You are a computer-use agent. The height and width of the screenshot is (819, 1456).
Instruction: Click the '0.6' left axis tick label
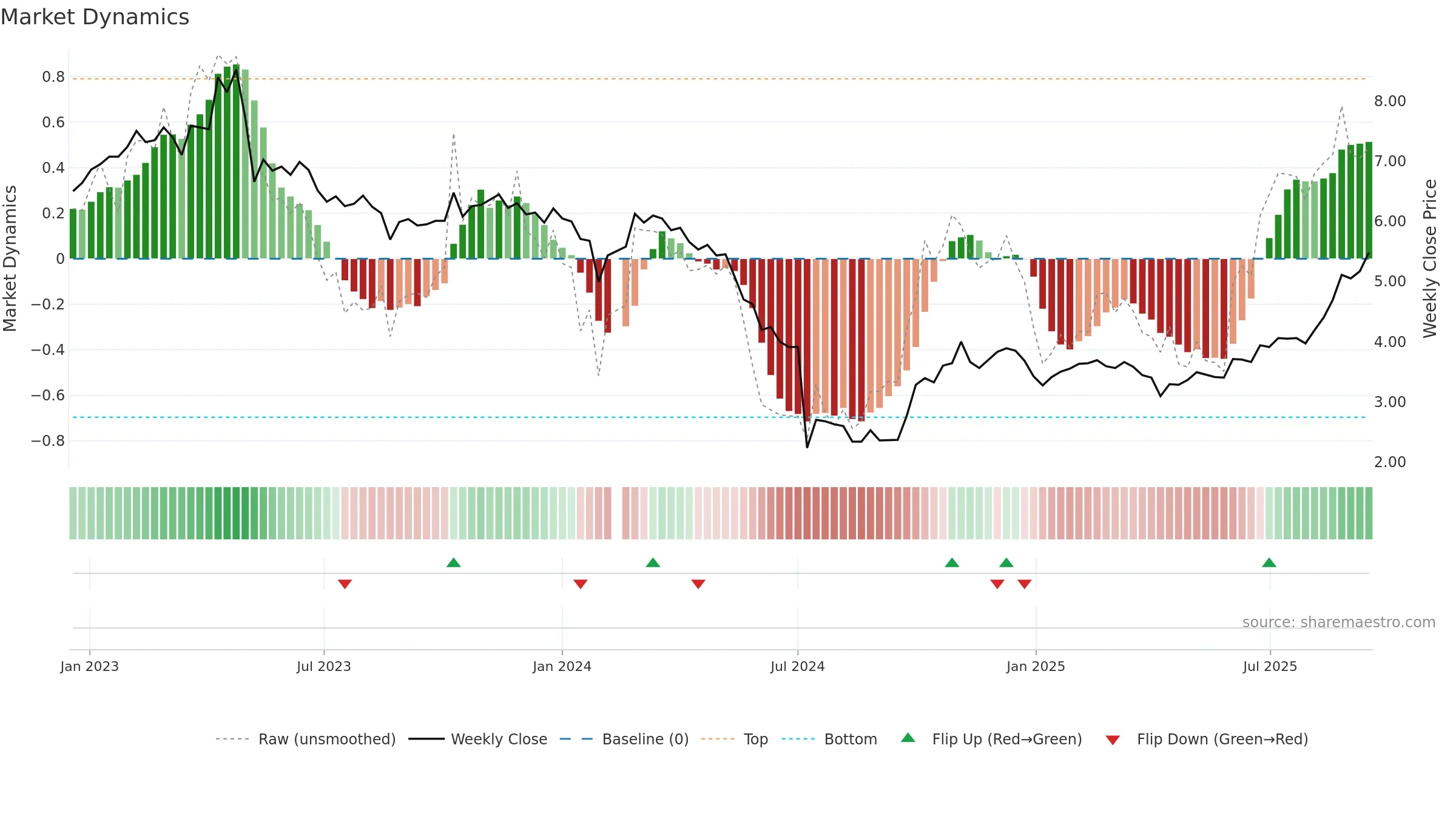[53, 123]
